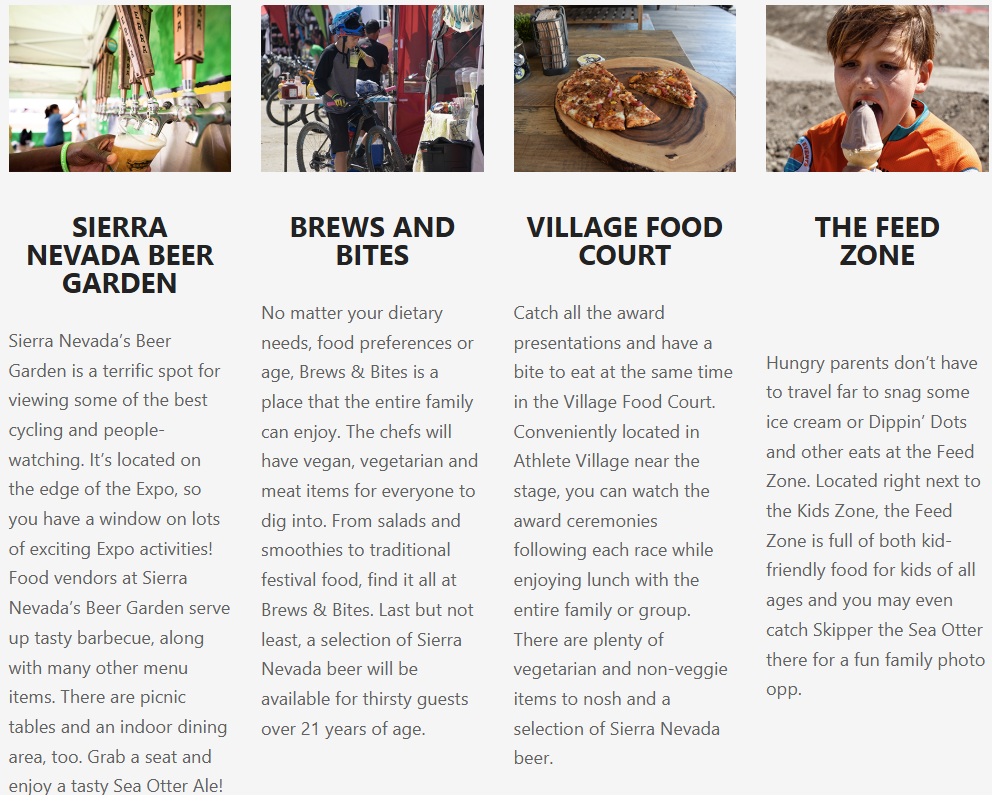
Task: Select the boy eating ice cream photo
Action: coord(878,88)
